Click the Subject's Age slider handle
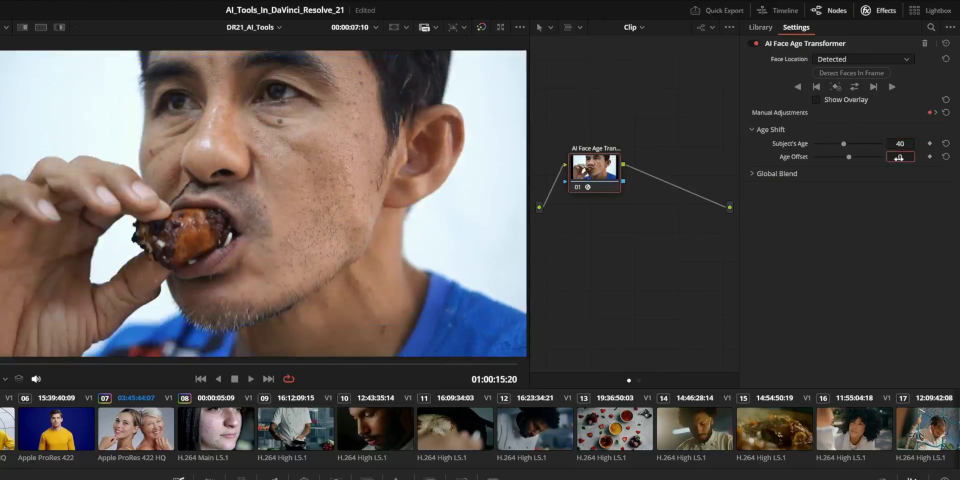Viewport: 960px width, 480px height. 843,144
